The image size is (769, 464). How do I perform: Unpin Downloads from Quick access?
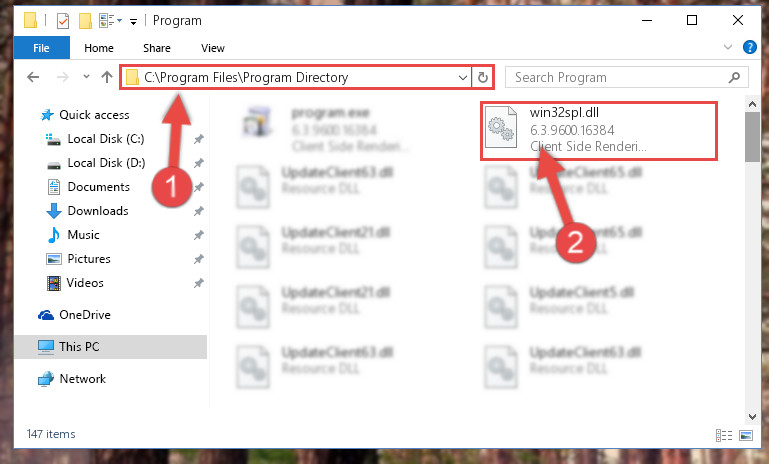point(198,211)
